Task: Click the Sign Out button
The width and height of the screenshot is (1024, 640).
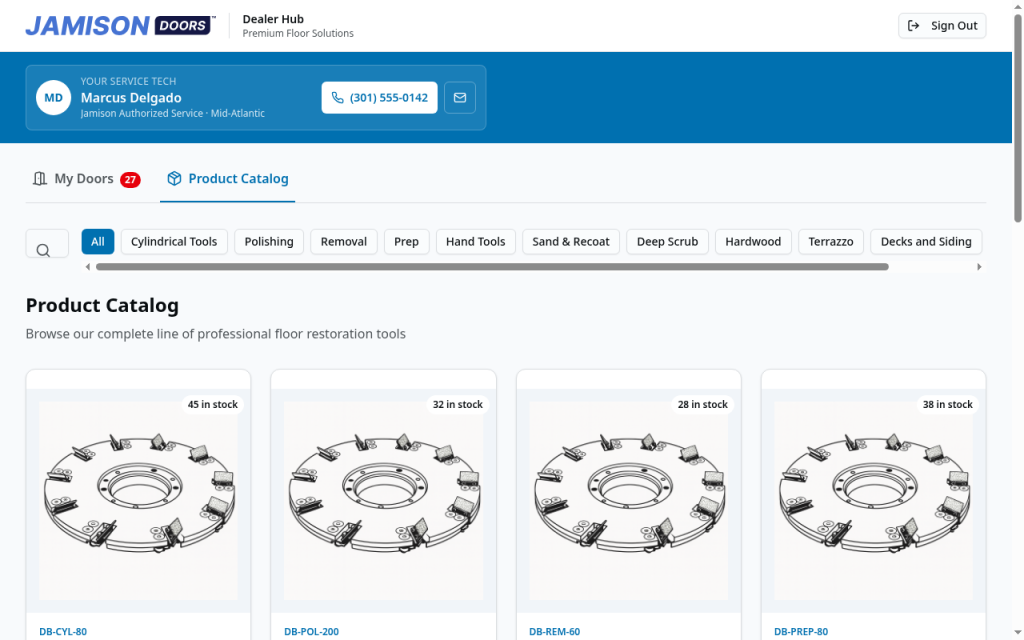Action: (942, 25)
